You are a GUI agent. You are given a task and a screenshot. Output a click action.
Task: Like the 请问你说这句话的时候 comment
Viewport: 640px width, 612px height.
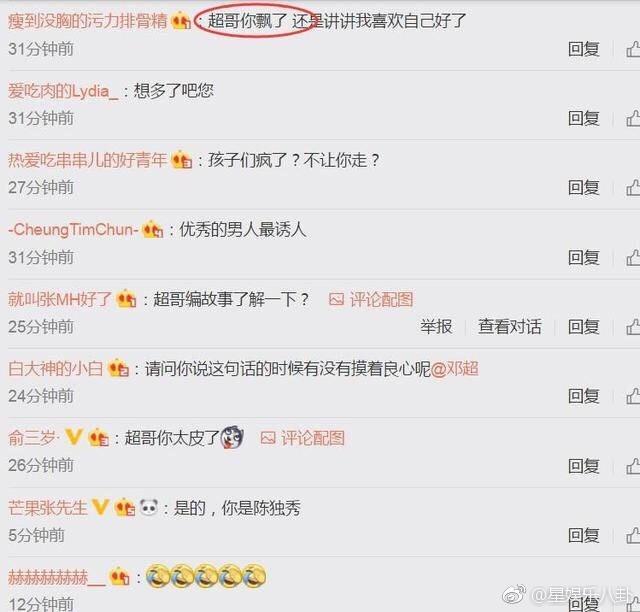[633, 396]
